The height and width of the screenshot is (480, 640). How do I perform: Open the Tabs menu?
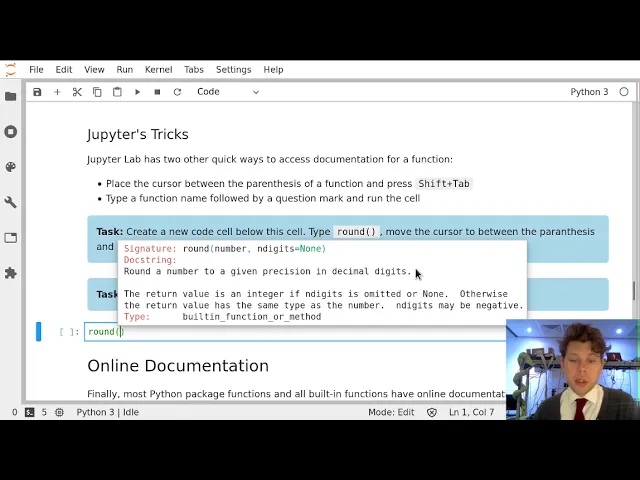tap(193, 69)
